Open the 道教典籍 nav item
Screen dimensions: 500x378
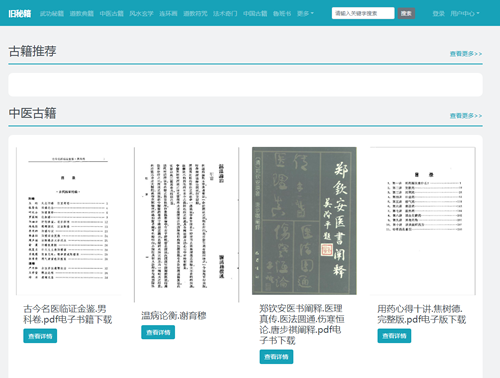82,14
